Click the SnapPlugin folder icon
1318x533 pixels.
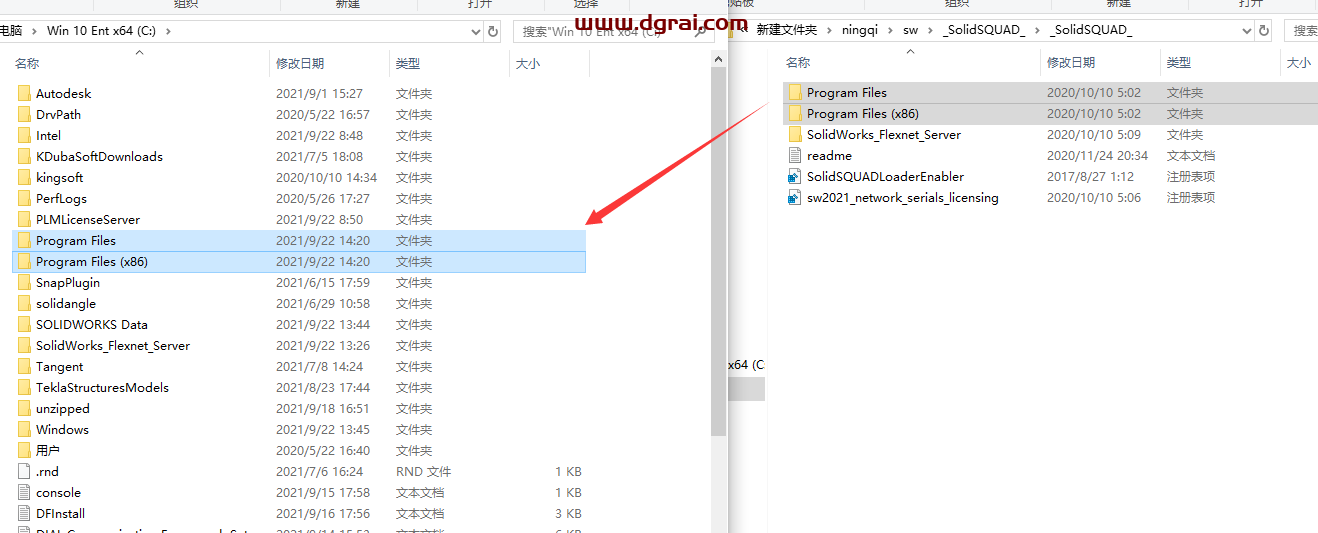pyautogui.click(x=25, y=283)
